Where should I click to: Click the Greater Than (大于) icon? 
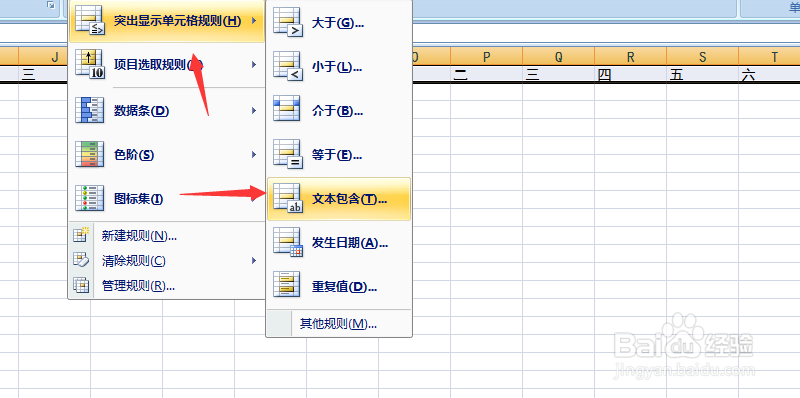tap(288, 23)
